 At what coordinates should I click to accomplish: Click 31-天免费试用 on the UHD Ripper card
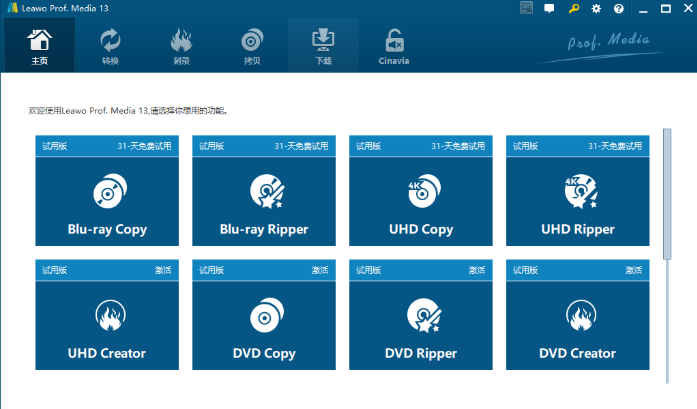pyautogui.click(x=615, y=146)
